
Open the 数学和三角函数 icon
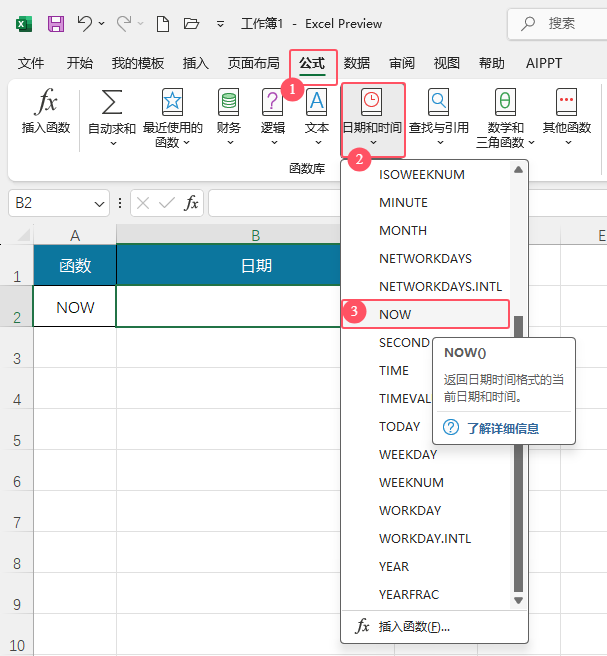coord(505,102)
